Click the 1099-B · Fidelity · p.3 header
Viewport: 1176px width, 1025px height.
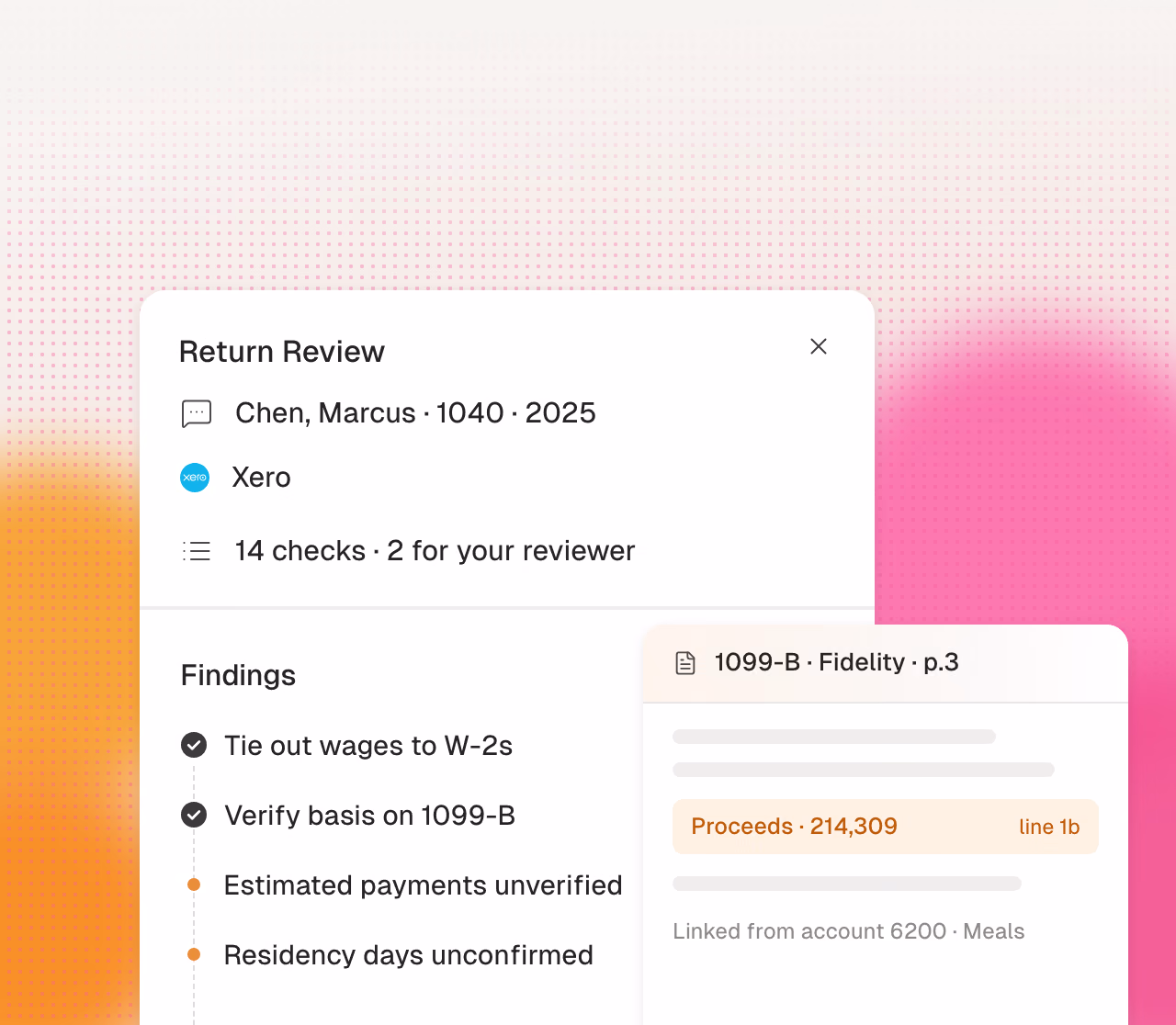tap(836, 663)
